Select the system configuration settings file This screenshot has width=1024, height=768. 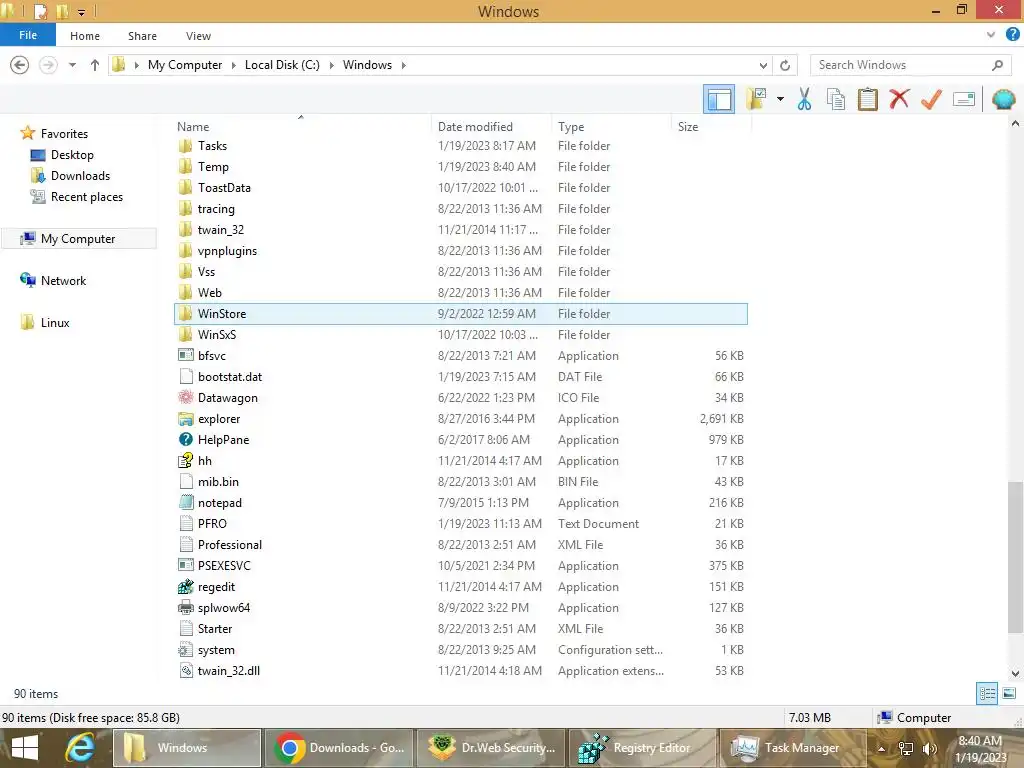pyautogui.click(x=461, y=650)
